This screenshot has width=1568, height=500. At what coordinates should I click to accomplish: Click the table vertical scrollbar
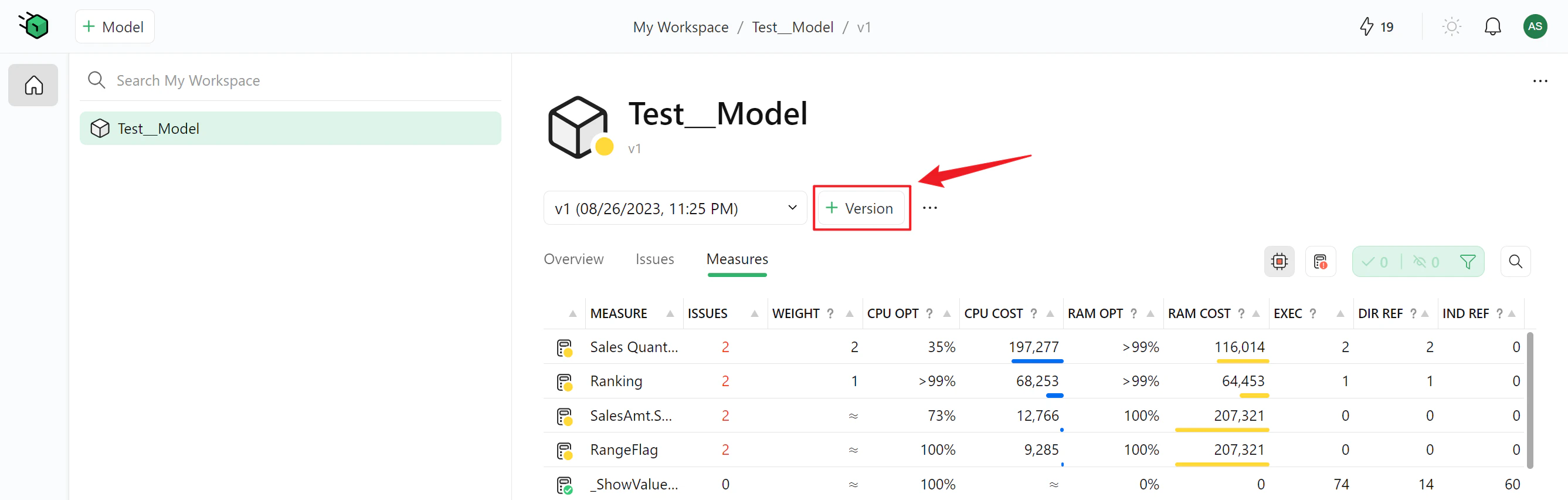click(1530, 400)
